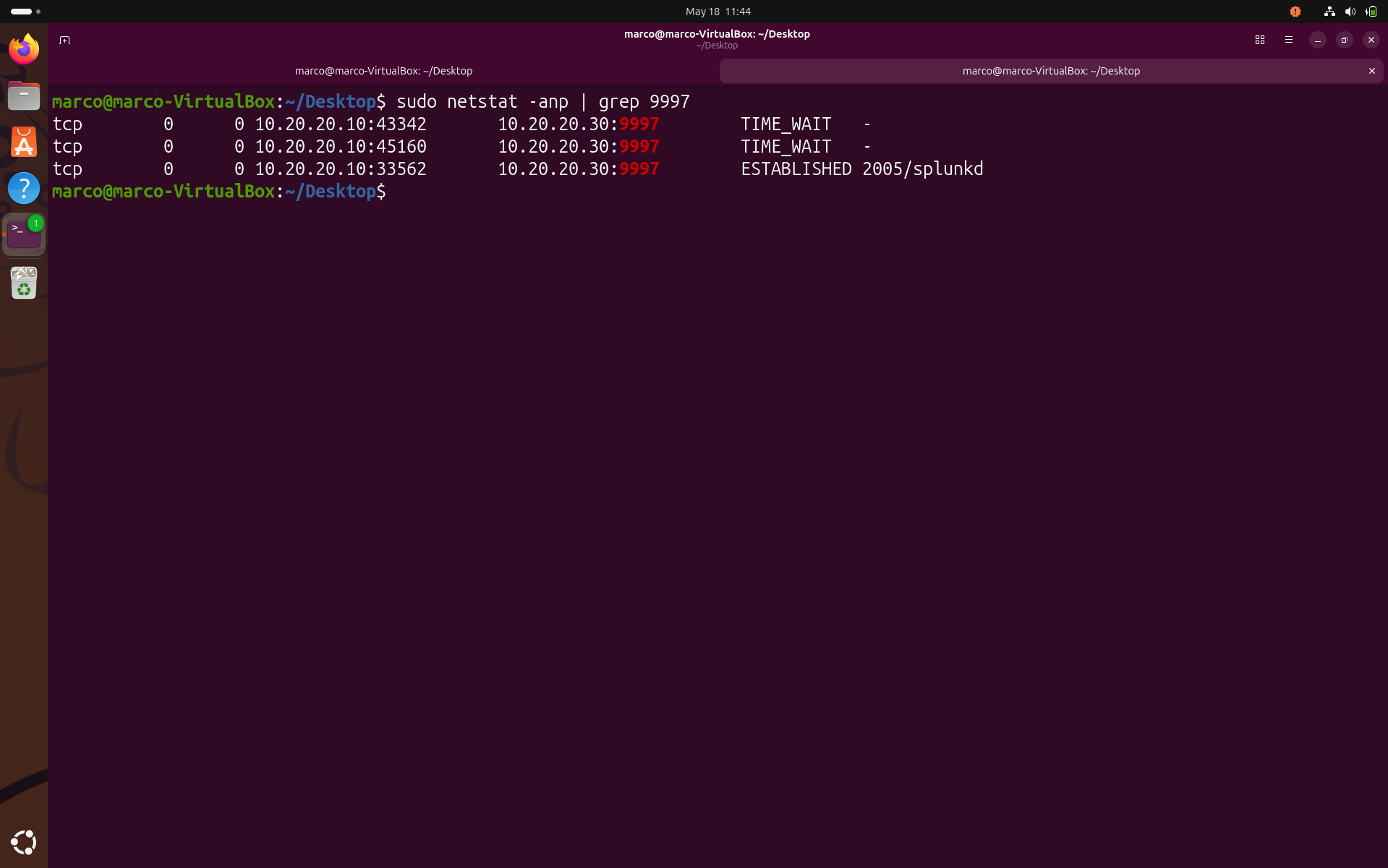The height and width of the screenshot is (868, 1388).
Task: Click the second TIME_WAIT state
Action: pos(786,147)
